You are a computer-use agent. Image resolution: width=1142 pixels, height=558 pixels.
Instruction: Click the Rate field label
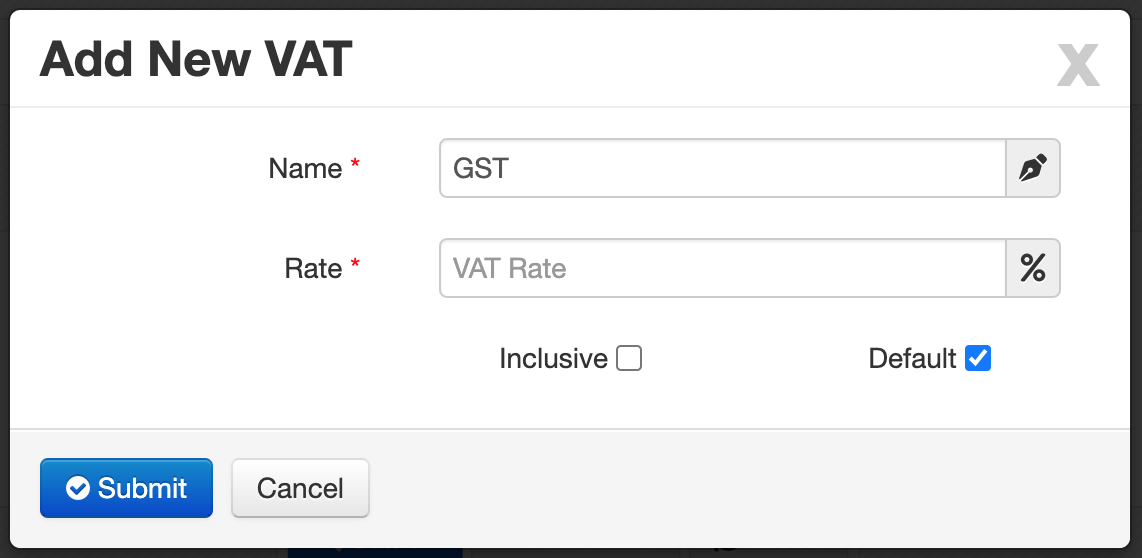(313, 268)
